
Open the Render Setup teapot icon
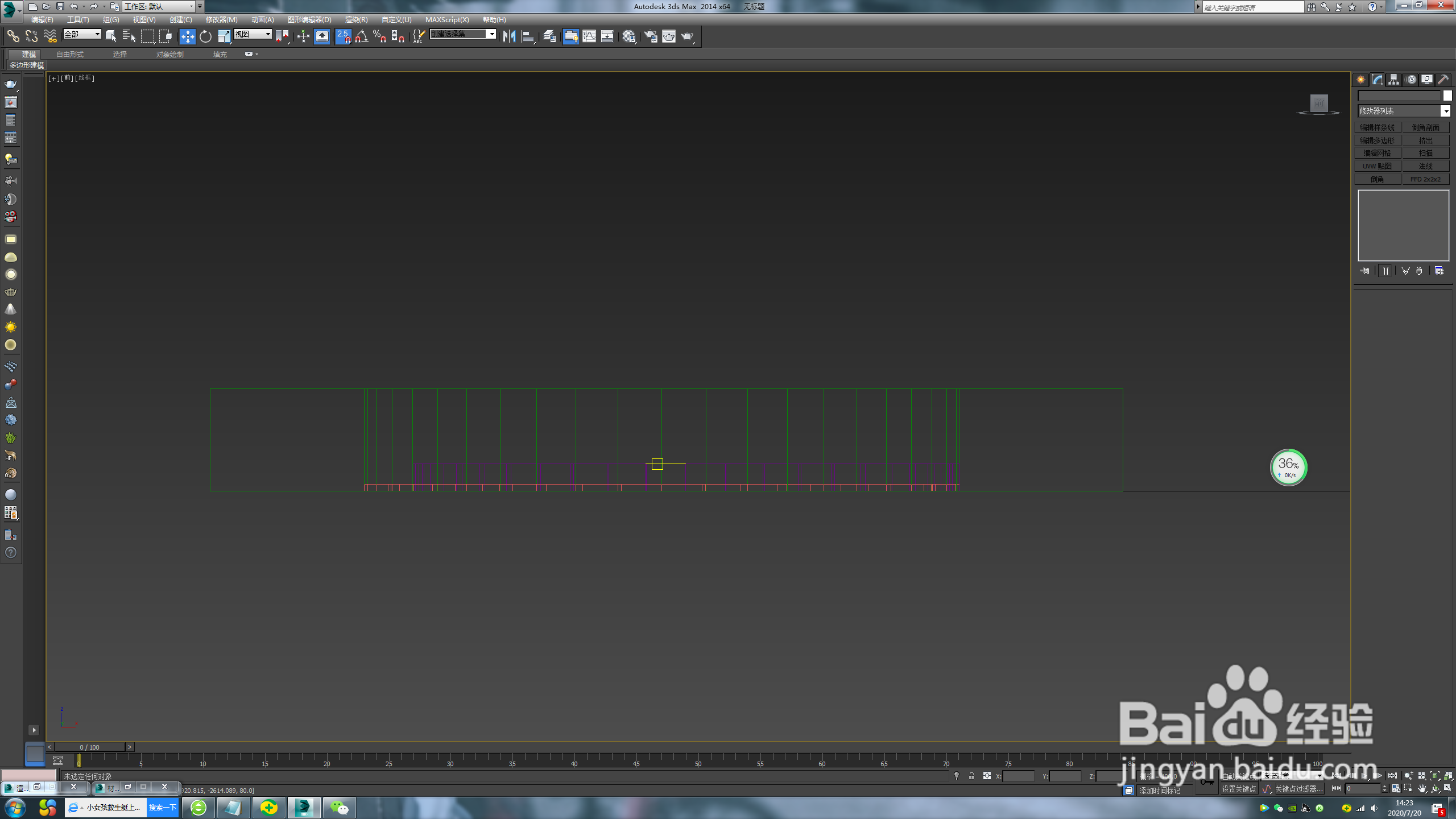(650, 36)
